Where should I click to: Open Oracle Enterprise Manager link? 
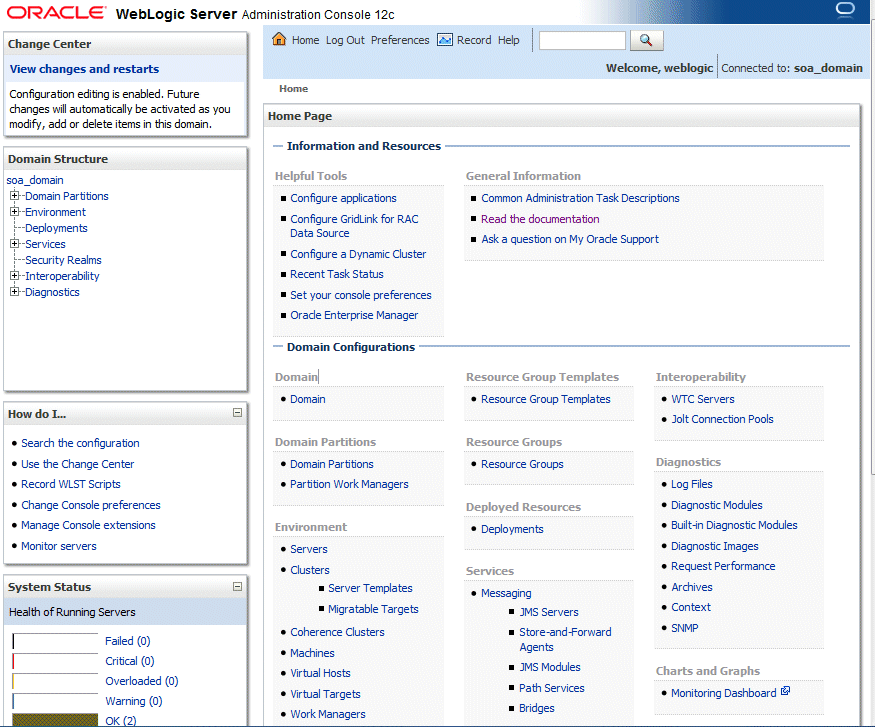tap(354, 315)
